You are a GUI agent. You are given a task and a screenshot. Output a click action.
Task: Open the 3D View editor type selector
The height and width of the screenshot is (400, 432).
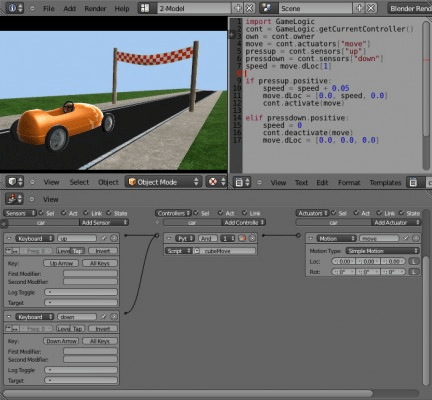tap(15, 182)
